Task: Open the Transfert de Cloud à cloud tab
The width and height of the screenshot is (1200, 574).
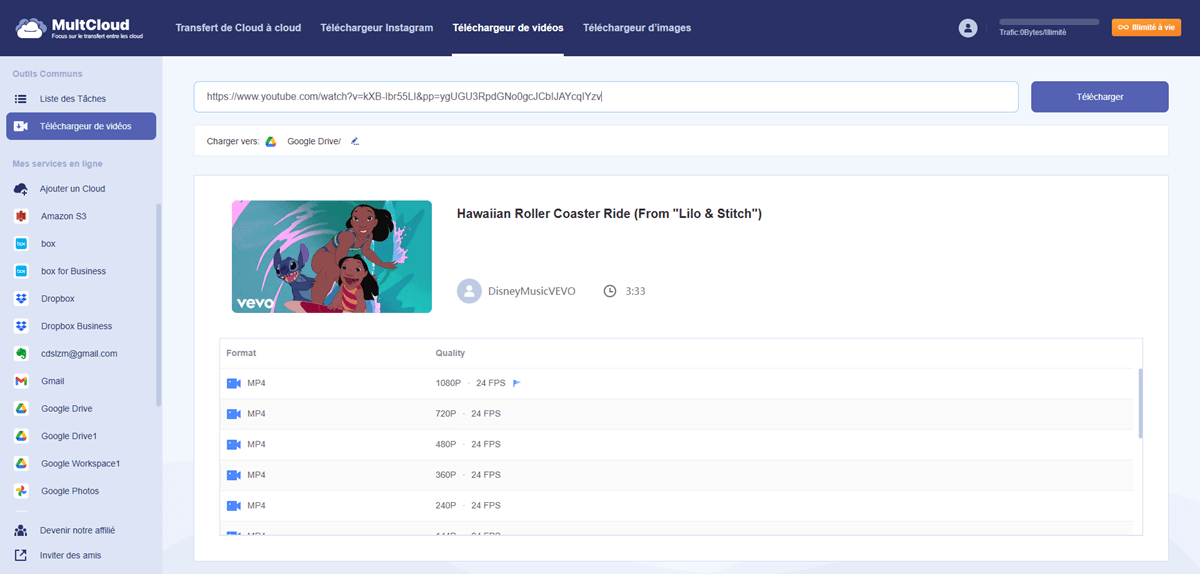Action: pos(238,28)
